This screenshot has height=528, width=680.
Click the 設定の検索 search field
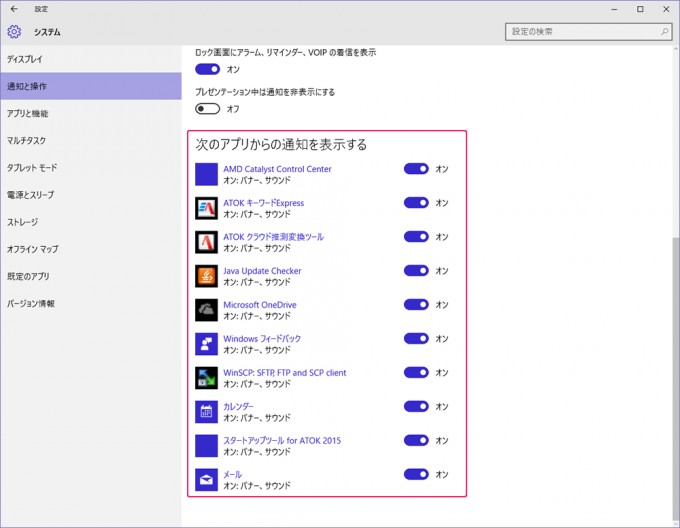[x=588, y=32]
